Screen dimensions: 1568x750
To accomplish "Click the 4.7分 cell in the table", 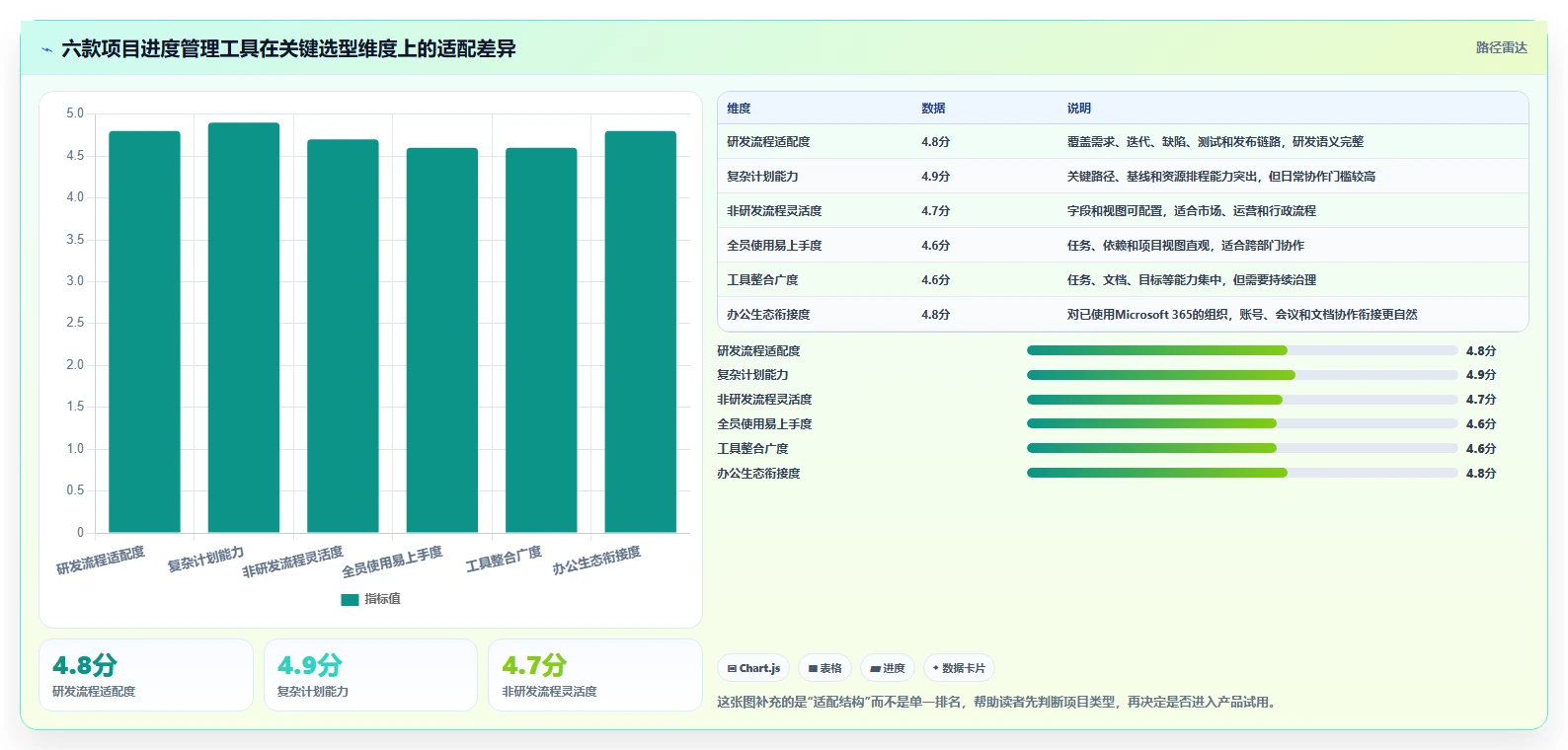I will (x=935, y=211).
